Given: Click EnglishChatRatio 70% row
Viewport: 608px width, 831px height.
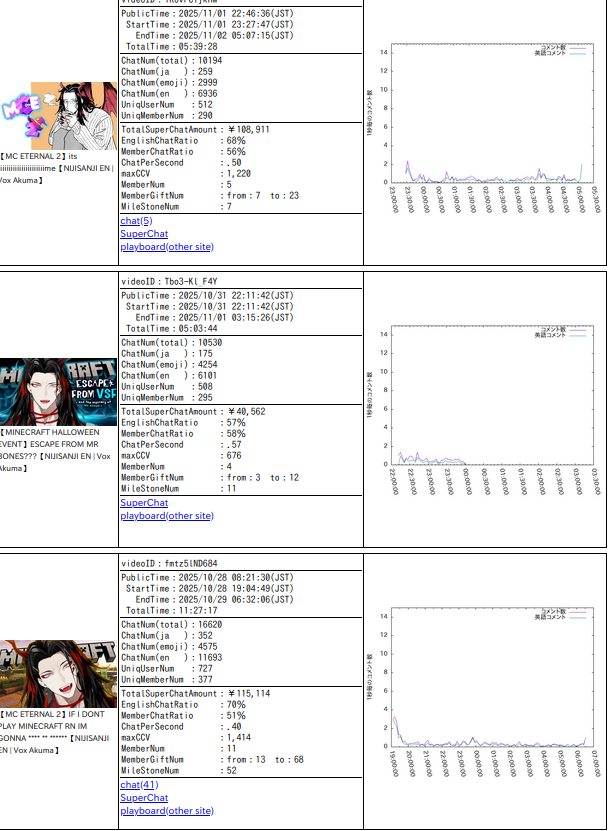Looking at the screenshot, I should (183, 704).
